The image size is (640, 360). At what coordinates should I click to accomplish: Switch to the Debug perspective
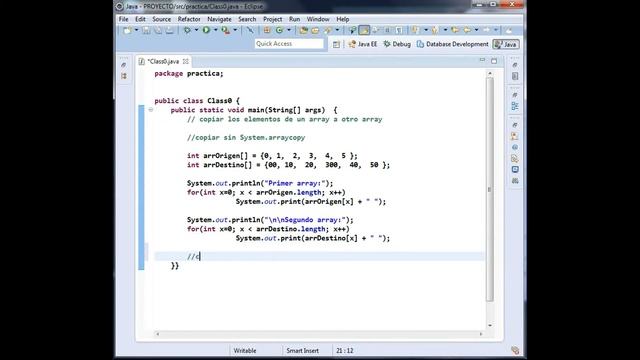click(397, 44)
